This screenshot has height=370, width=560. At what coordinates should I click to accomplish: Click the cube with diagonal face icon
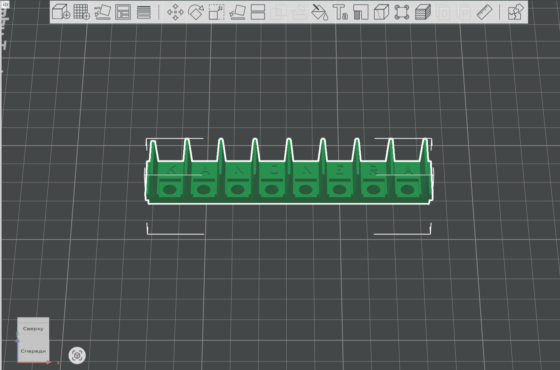point(381,12)
